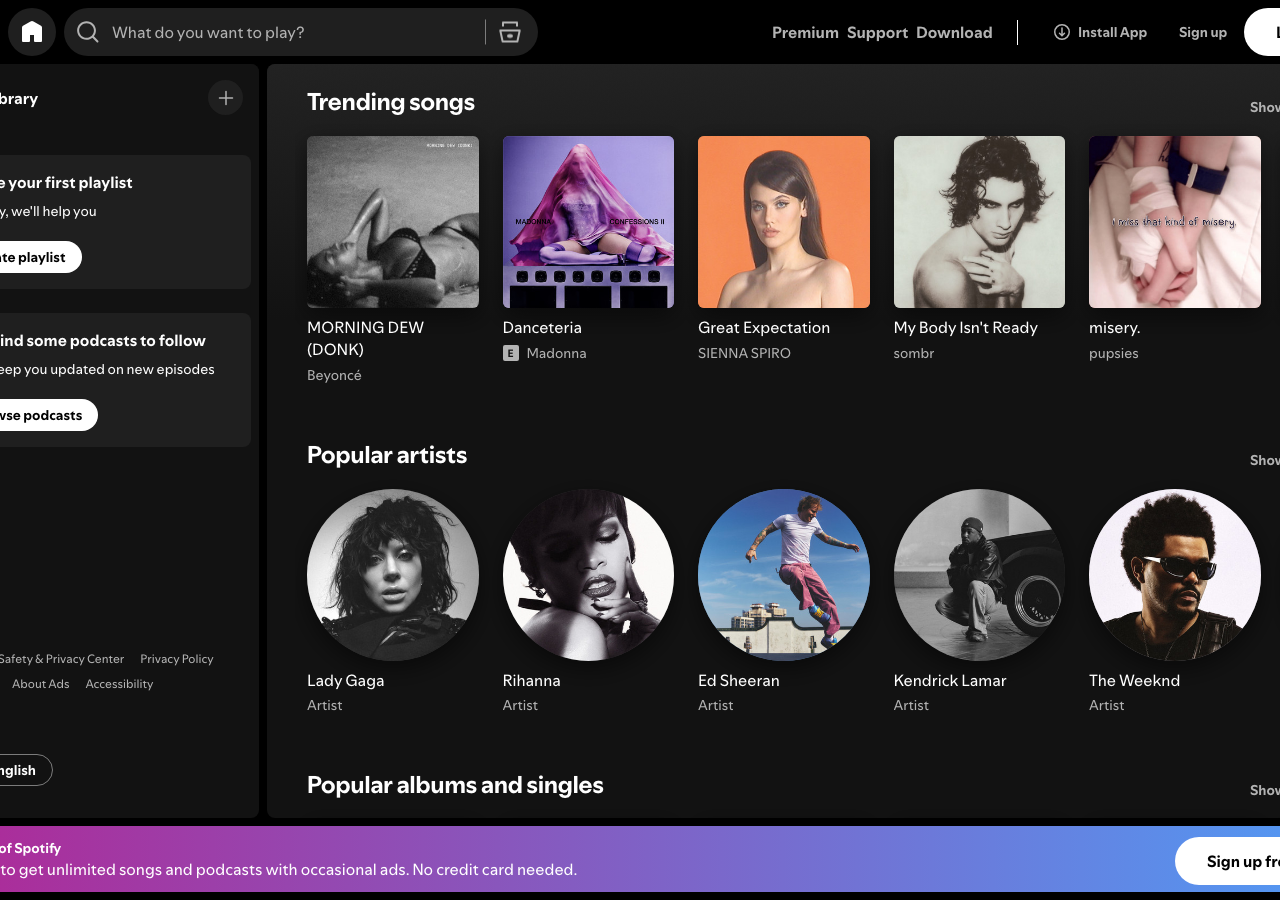Open the Premium link
Screen dimensions: 1280x900
(x=805, y=32)
